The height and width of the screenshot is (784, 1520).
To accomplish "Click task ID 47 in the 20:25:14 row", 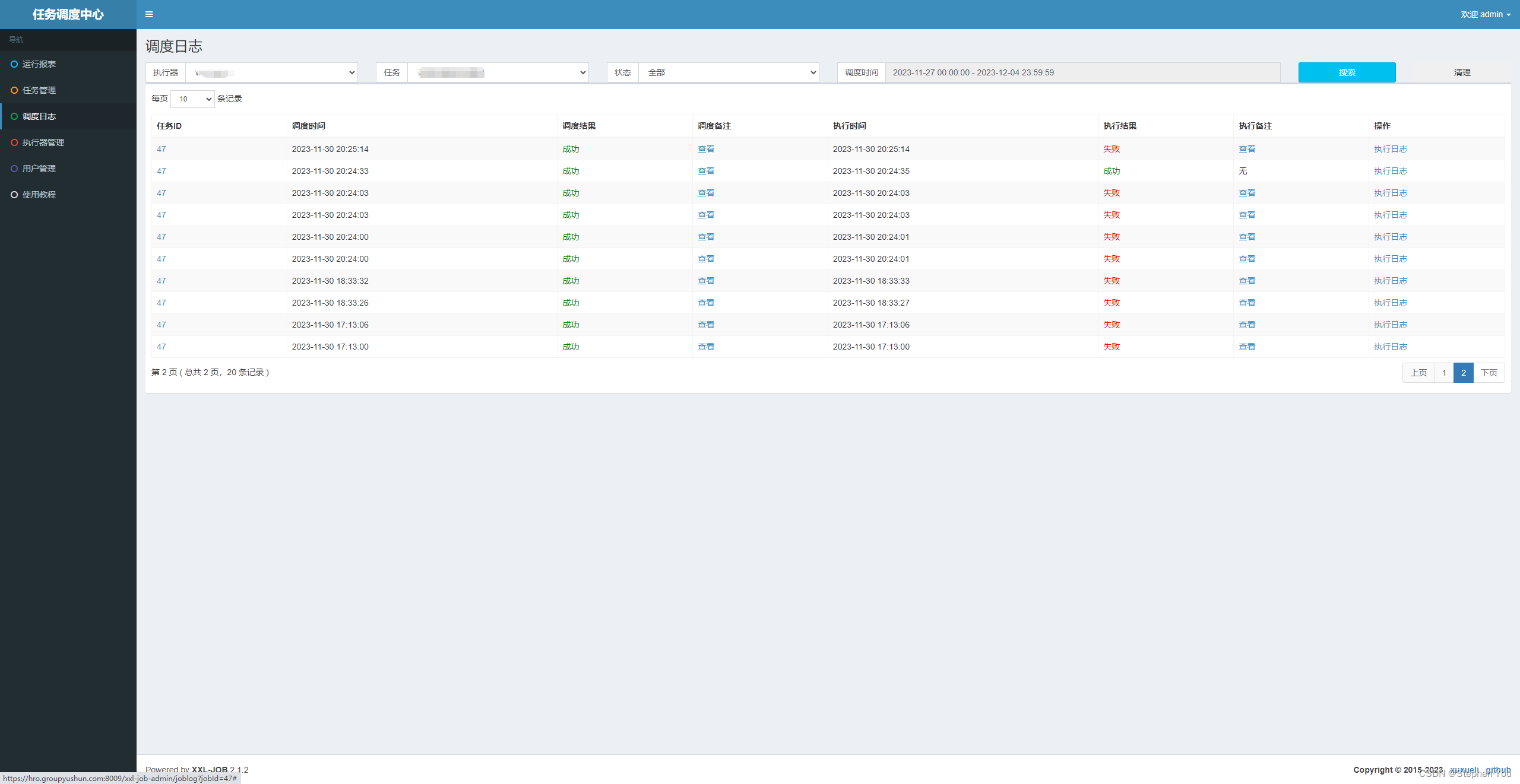I will pyautogui.click(x=161, y=149).
